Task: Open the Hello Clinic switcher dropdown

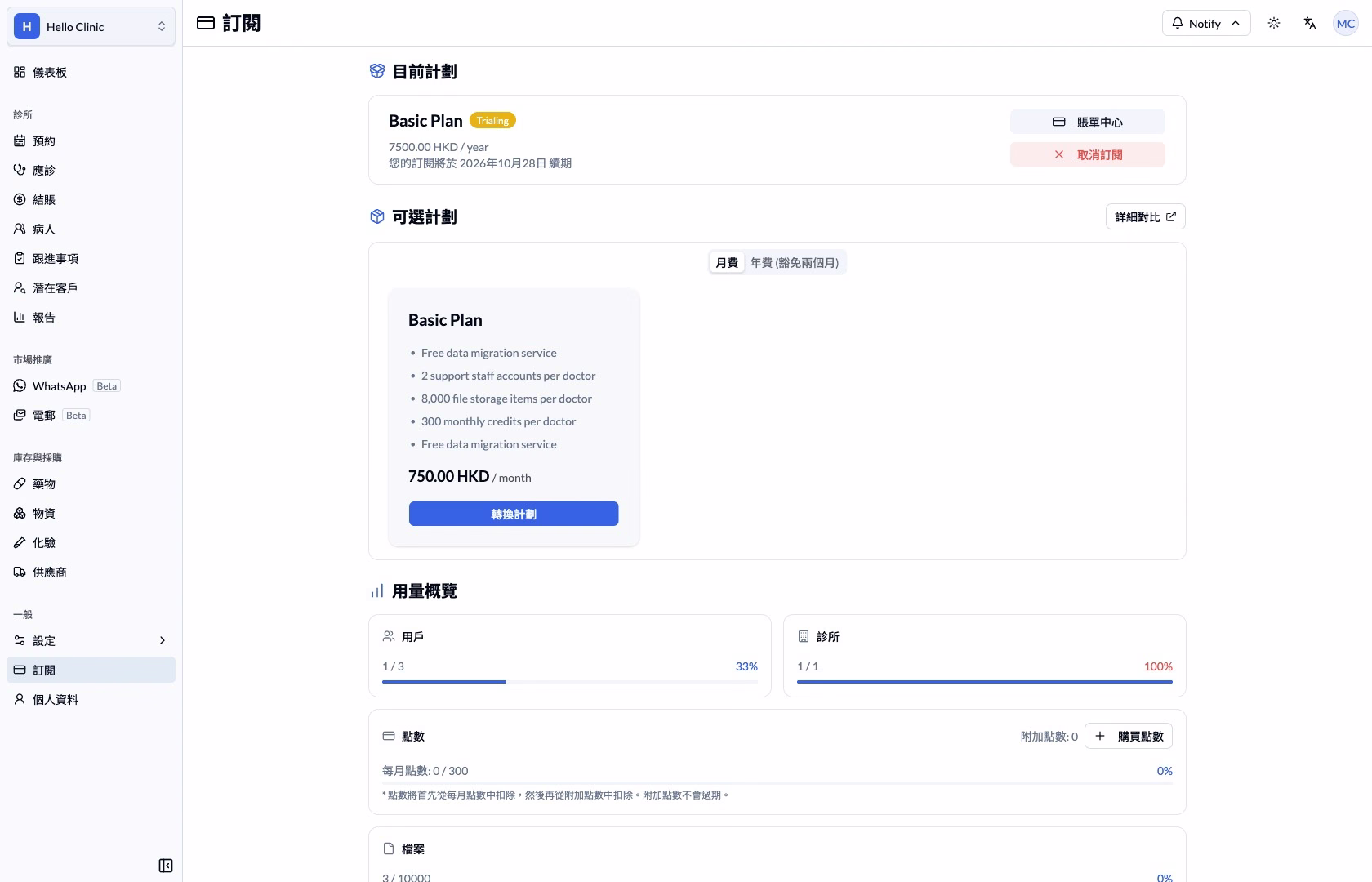Action: click(x=91, y=26)
